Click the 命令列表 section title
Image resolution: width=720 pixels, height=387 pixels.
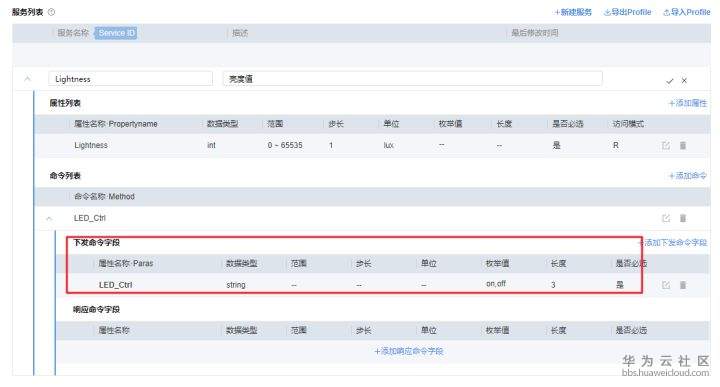pos(65,176)
